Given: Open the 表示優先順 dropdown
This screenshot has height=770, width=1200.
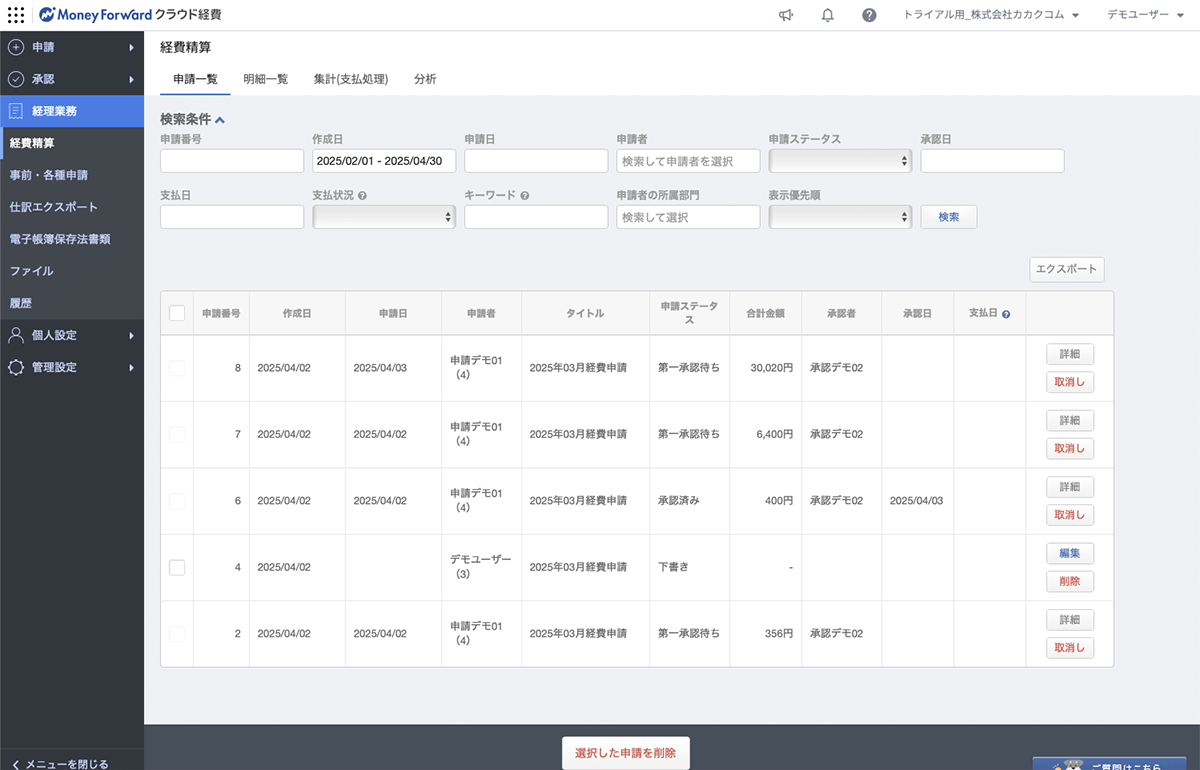Looking at the screenshot, I should pyautogui.click(x=840, y=217).
